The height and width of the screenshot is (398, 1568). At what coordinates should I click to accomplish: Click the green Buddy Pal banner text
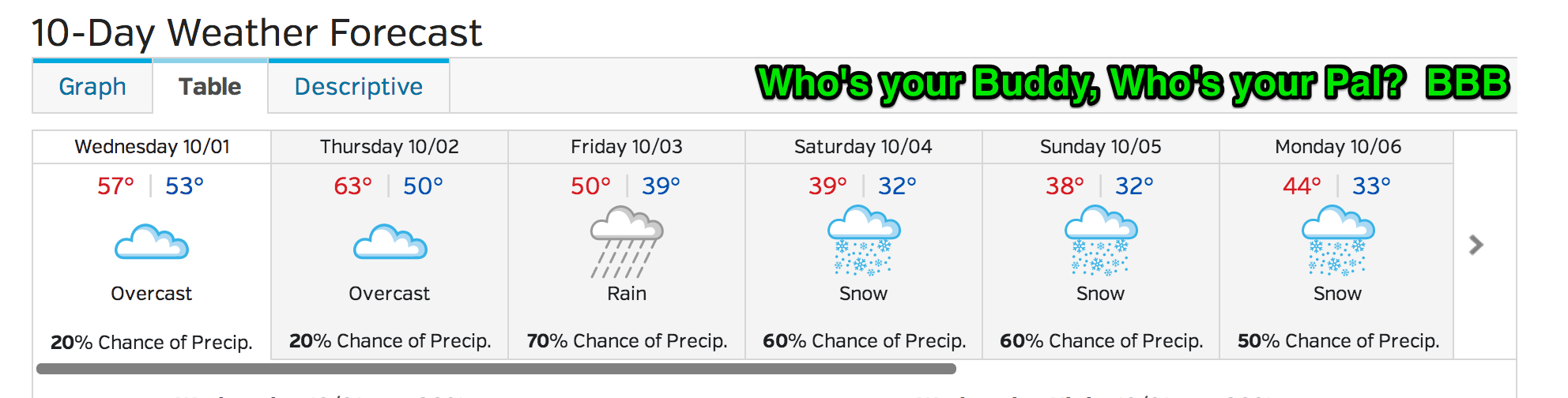point(1133,84)
